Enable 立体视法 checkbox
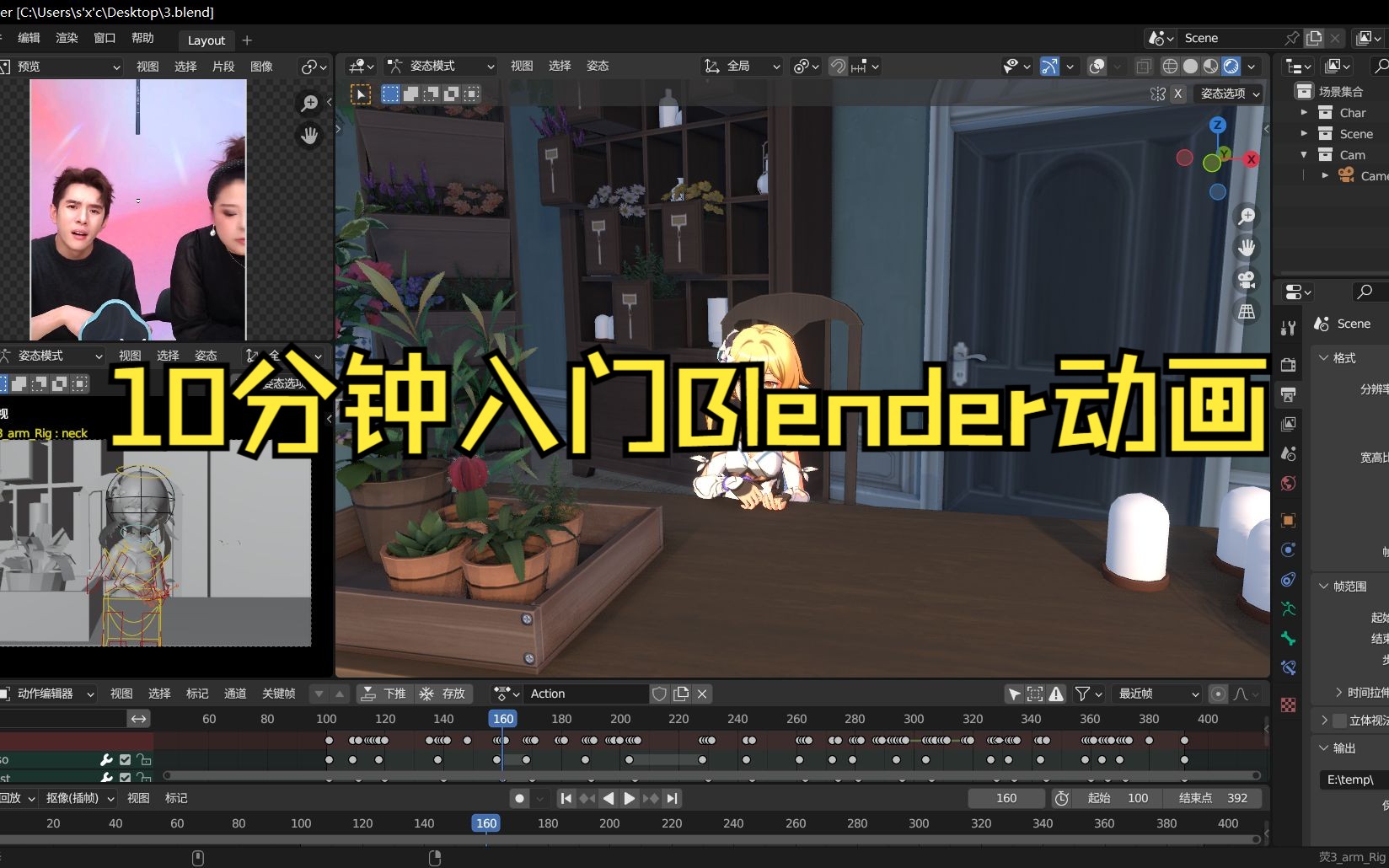1389x868 pixels. (x=1340, y=720)
